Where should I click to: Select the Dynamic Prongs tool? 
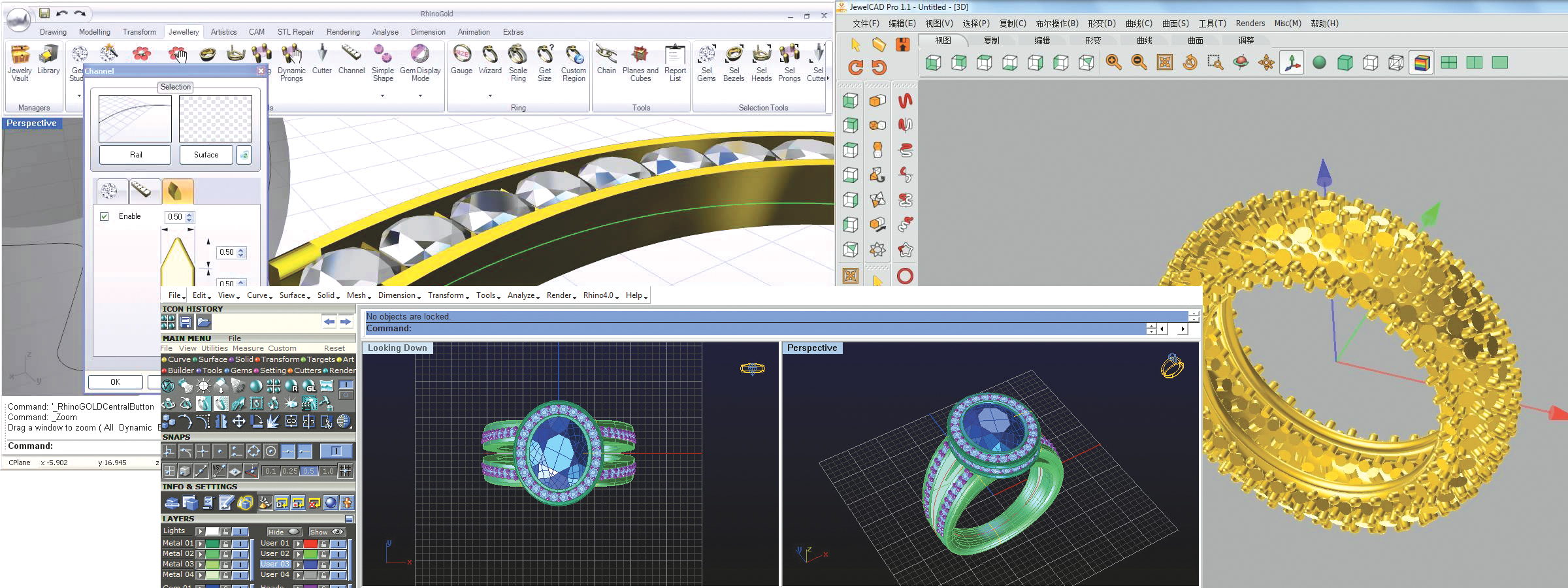(291, 63)
